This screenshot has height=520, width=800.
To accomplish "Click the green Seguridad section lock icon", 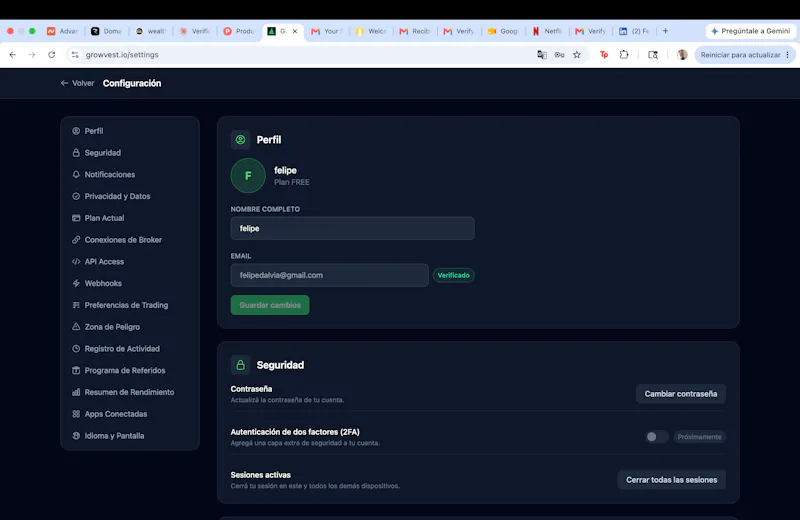I will click(240, 365).
